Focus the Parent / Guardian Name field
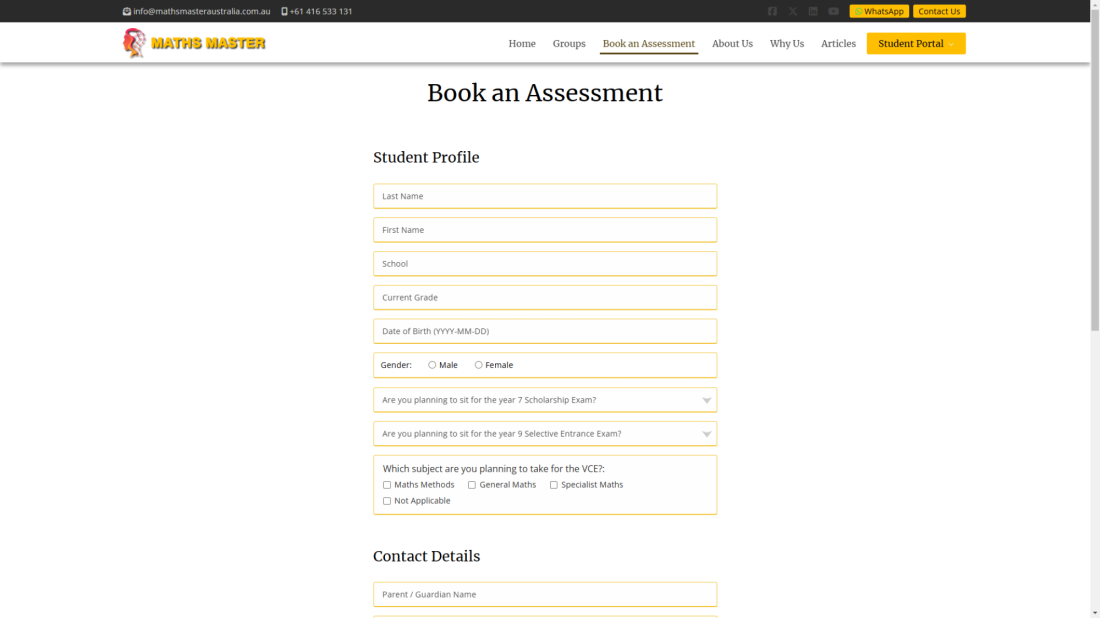This screenshot has height=618, width=1100. pos(545,594)
